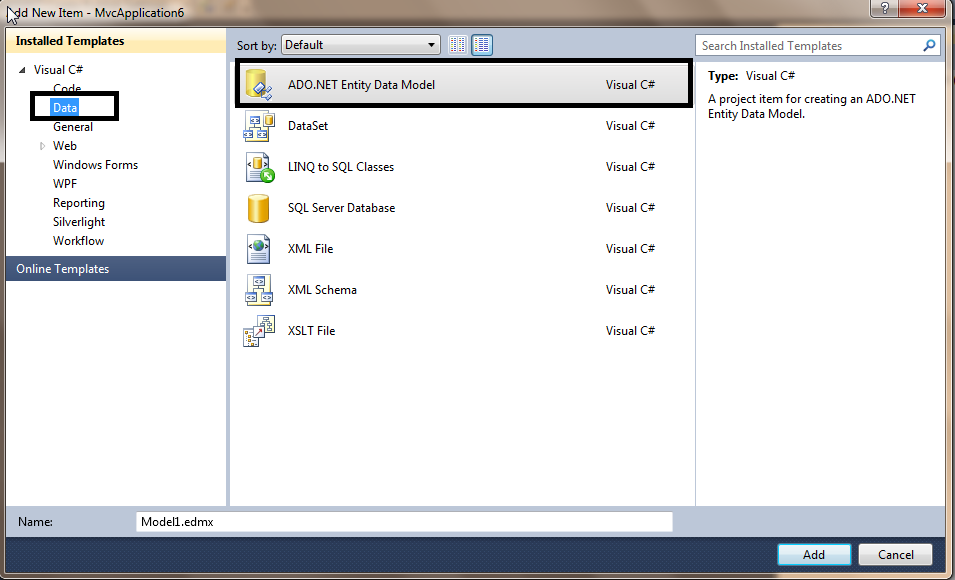Switch to medium icons view

pos(481,44)
